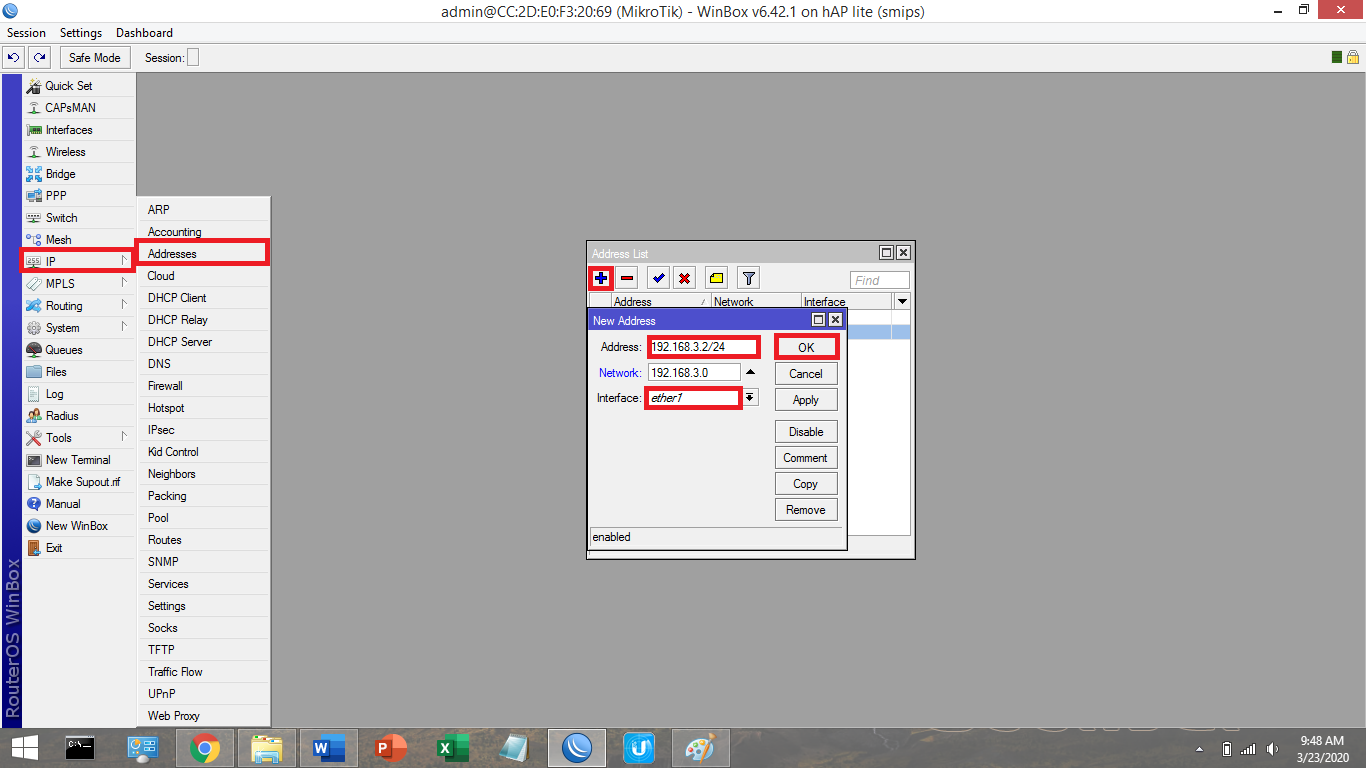The width and height of the screenshot is (1366, 768).
Task: Select Routes in the IP submenu
Action: [203, 540]
